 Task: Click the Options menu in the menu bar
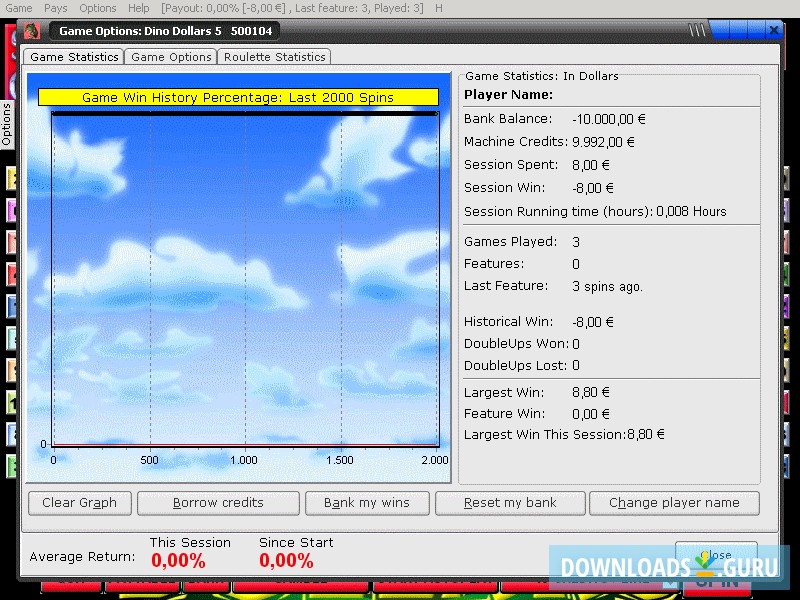pyautogui.click(x=98, y=8)
